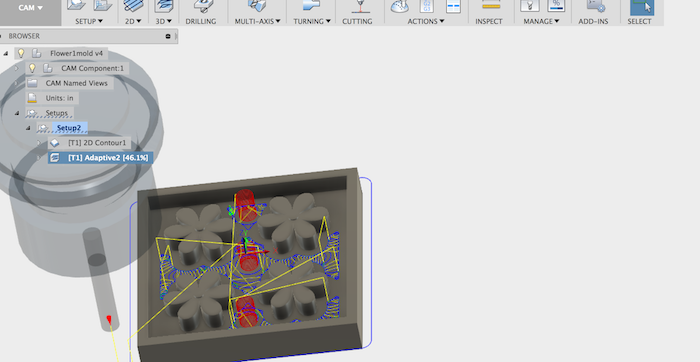Open the TURNING dropdown menu
700x362 pixels.
312,21
